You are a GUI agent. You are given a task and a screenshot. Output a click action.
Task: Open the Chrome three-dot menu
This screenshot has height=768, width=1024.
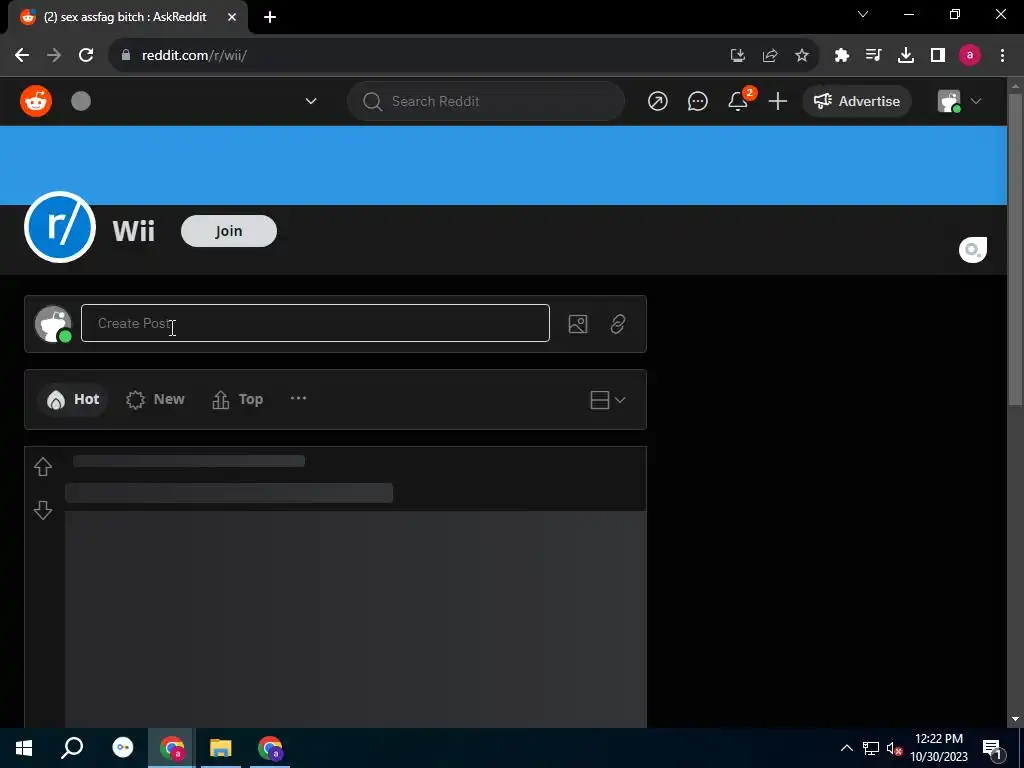click(x=1002, y=56)
